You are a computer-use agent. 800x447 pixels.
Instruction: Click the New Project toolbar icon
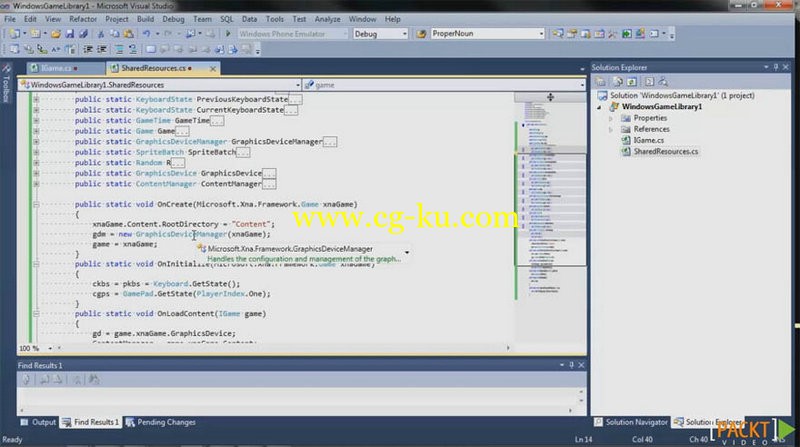pos(15,34)
